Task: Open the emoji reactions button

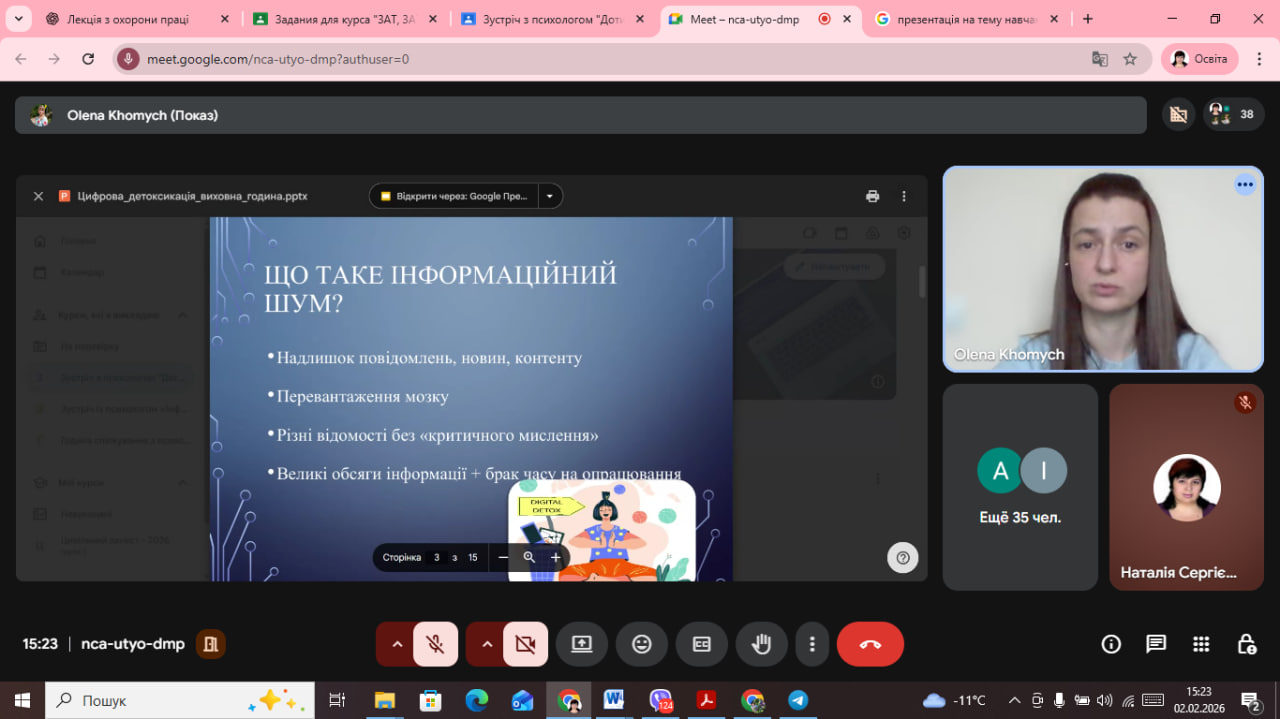Action: [642, 644]
